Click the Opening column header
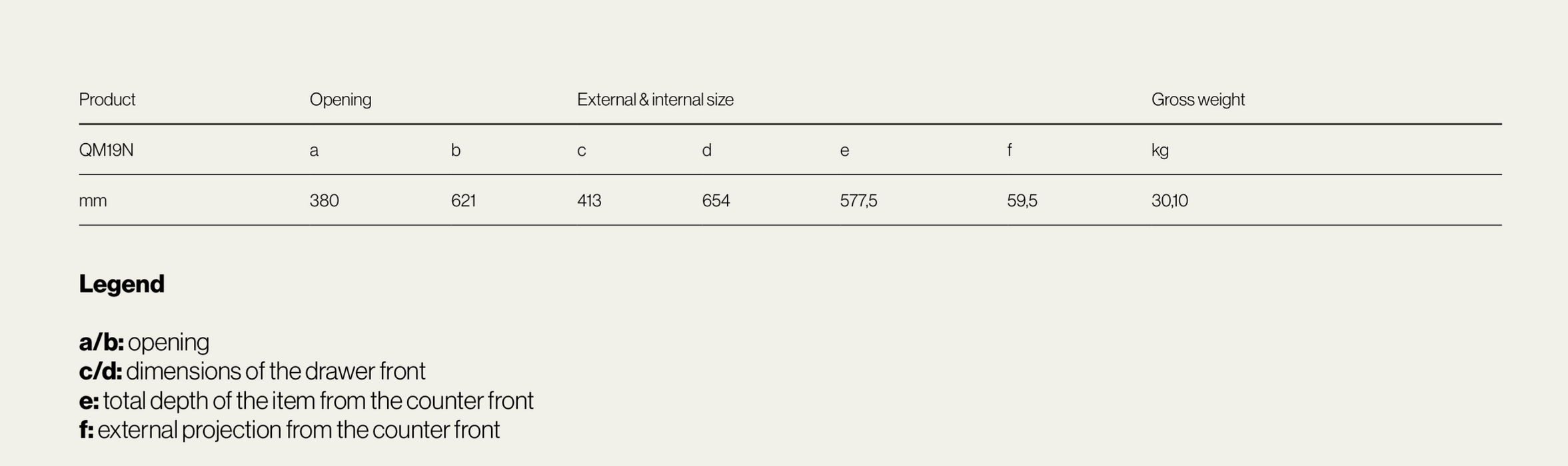 [x=340, y=100]
